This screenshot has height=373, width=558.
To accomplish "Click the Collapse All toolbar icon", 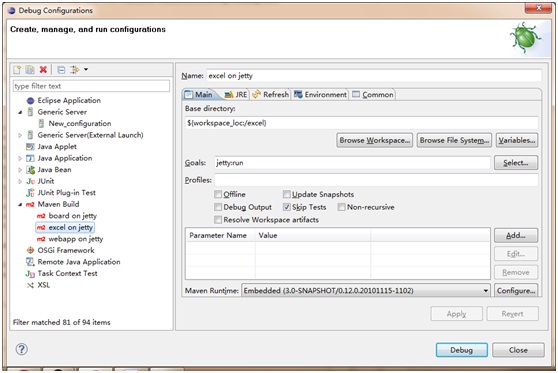I will [61, 69].
